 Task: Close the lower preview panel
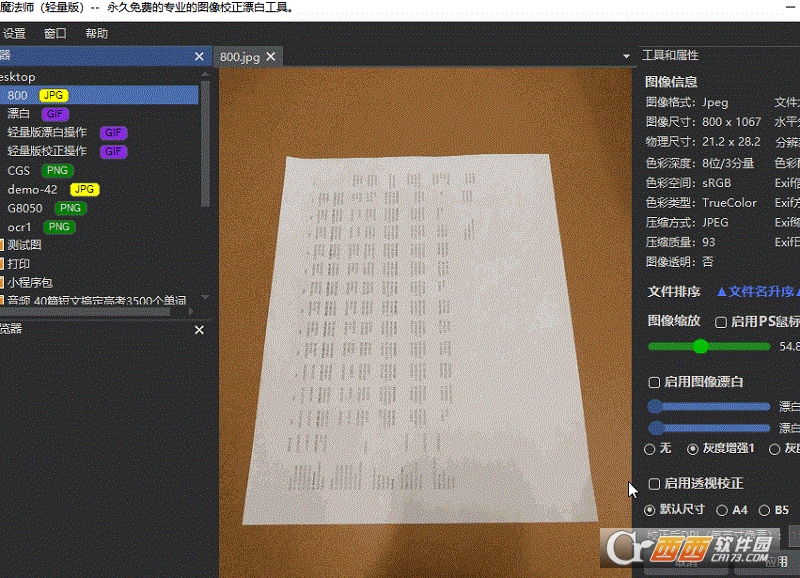199,330
